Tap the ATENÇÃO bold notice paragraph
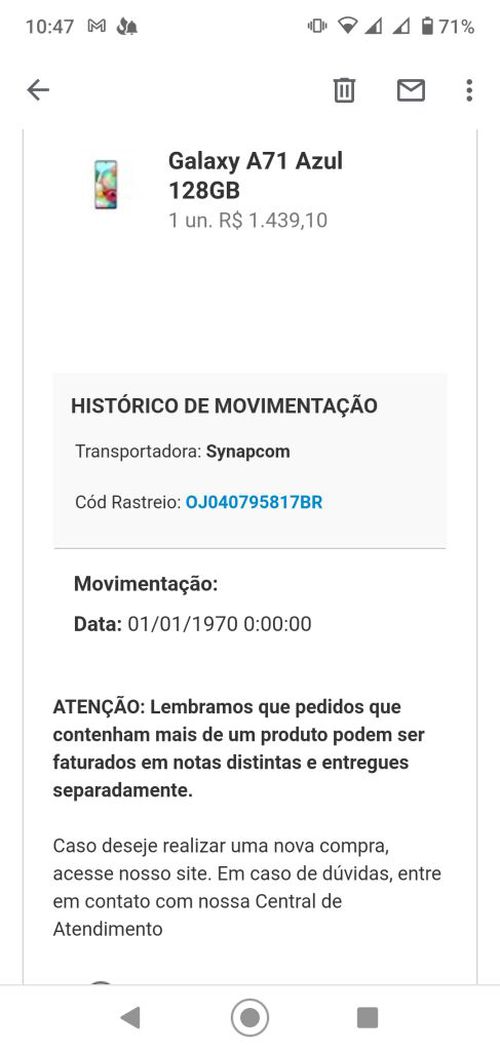 tap(239, 749)
